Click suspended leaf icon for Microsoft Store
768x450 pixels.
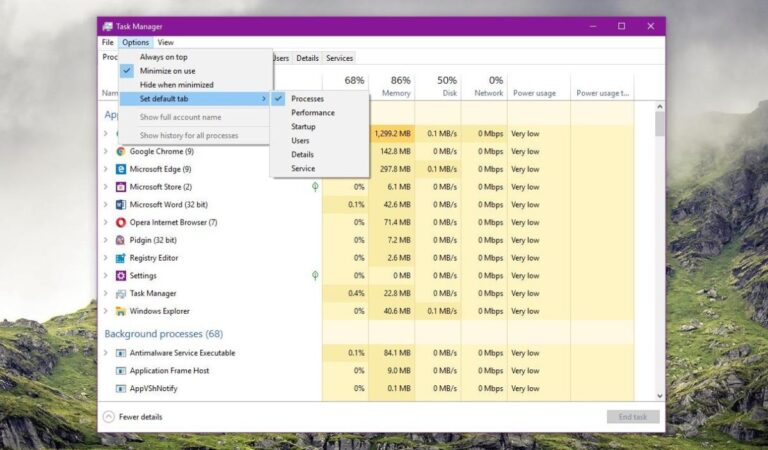(315, 187)
